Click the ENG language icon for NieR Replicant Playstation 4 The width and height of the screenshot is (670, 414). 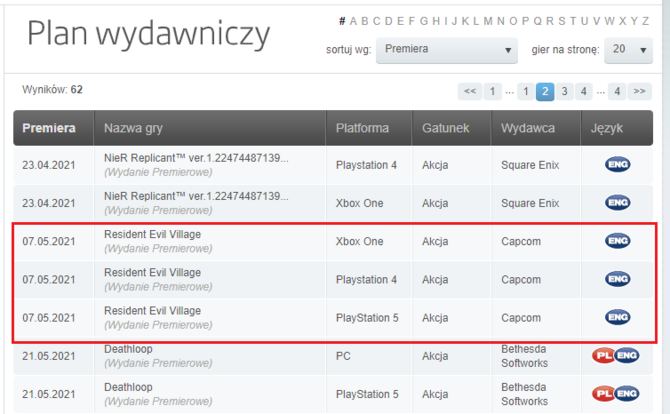617,164
